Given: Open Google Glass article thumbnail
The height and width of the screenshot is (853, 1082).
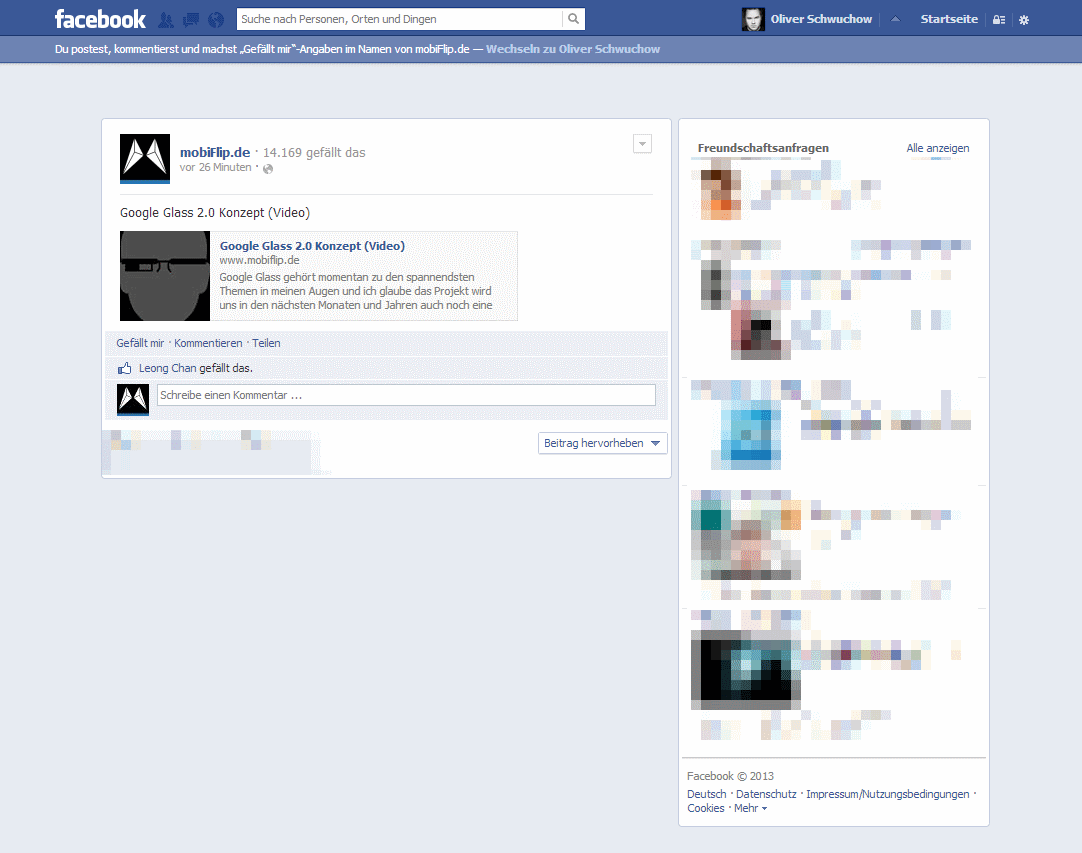Looking at the screenshot, I should 165,276.
